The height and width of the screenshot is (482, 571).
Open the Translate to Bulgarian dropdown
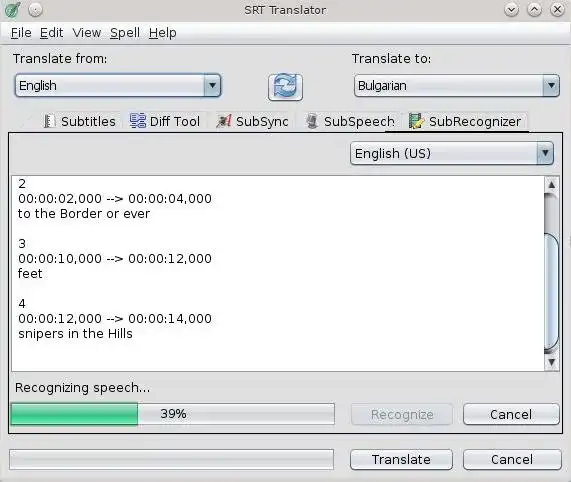pyautogui.click(x=457, y=86)
